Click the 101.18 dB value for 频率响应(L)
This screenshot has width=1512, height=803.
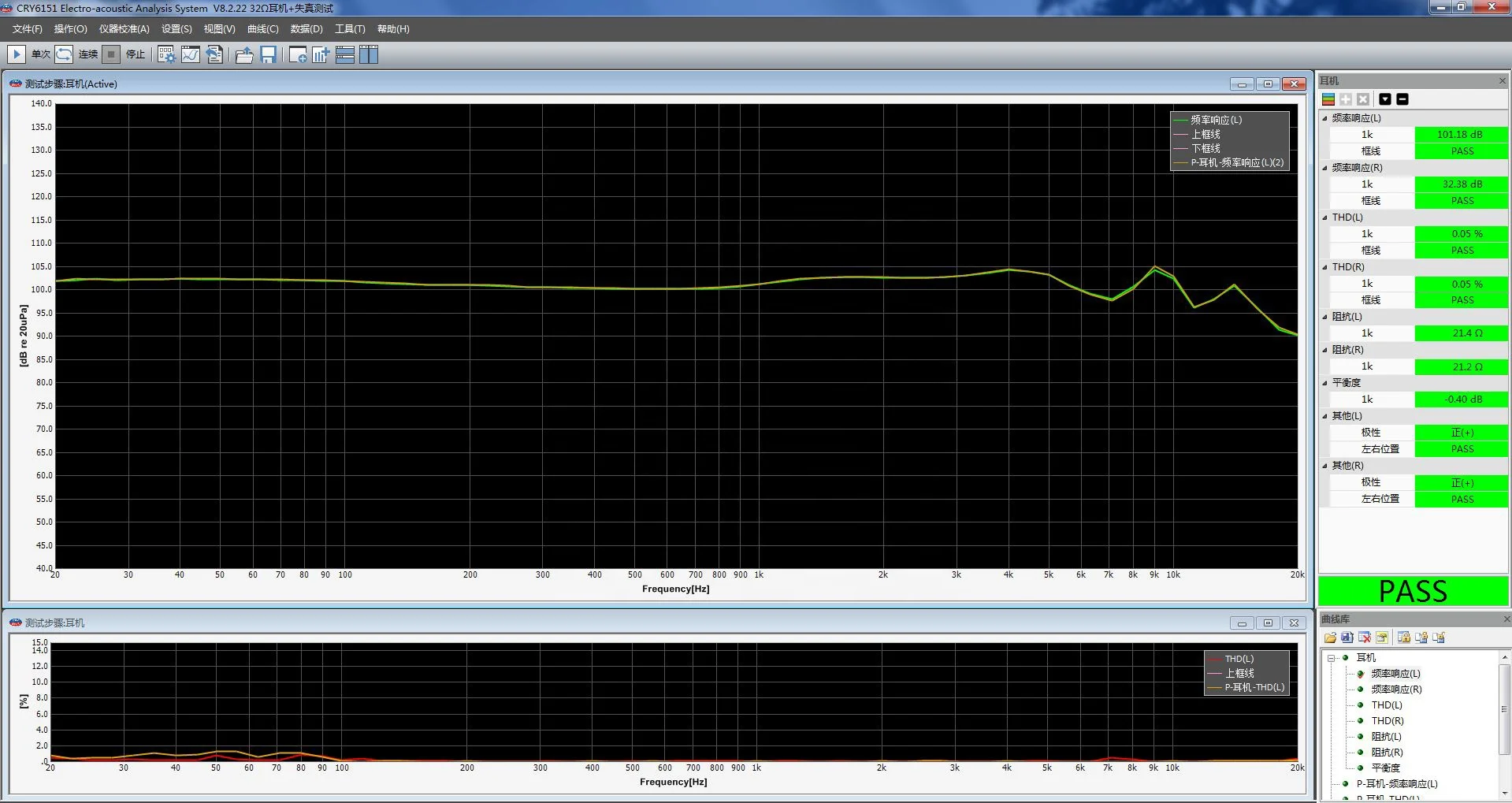pyautogui.click(x=1462, y=135)
